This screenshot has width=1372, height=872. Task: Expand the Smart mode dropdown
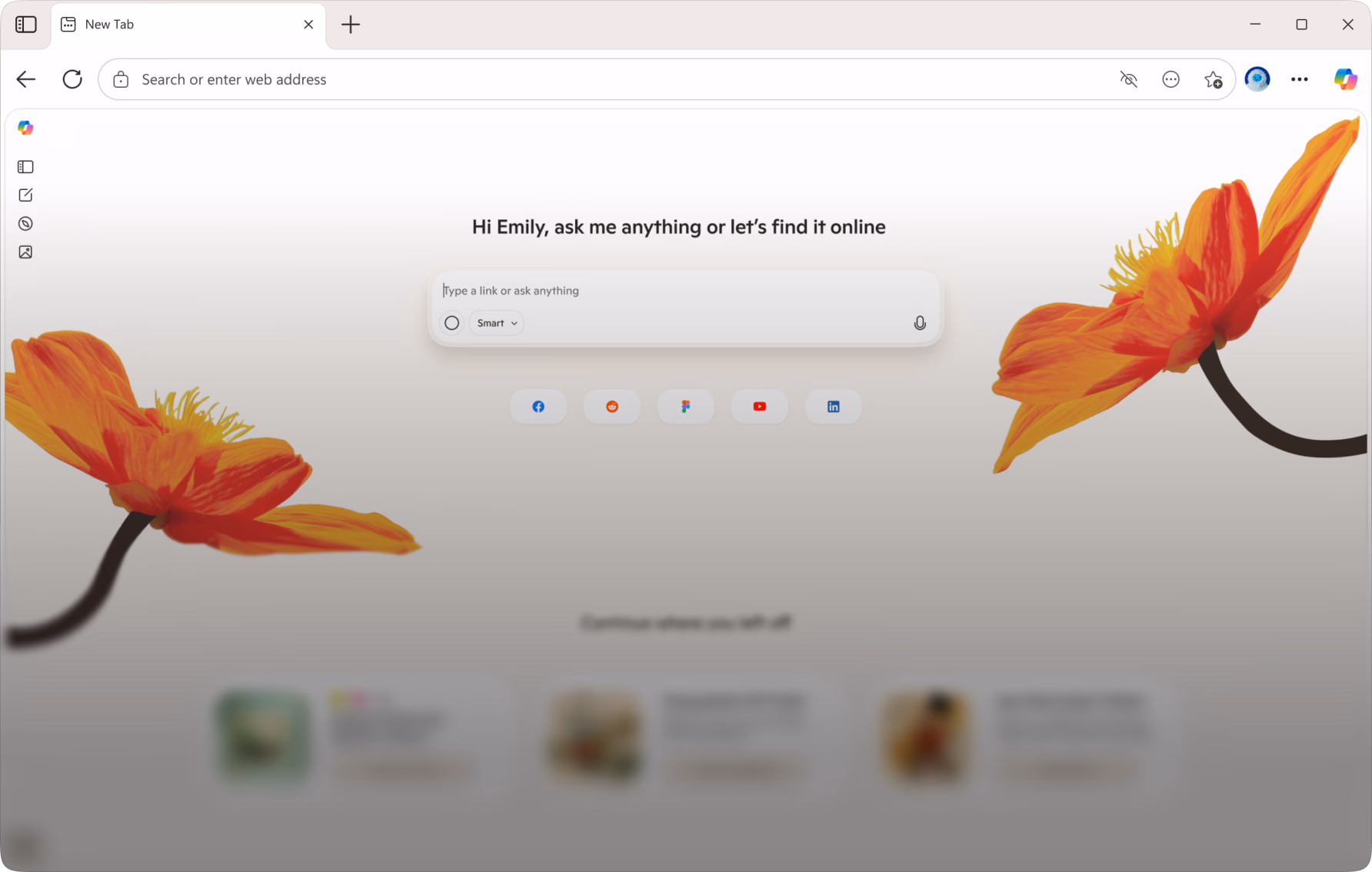point(497,323)
